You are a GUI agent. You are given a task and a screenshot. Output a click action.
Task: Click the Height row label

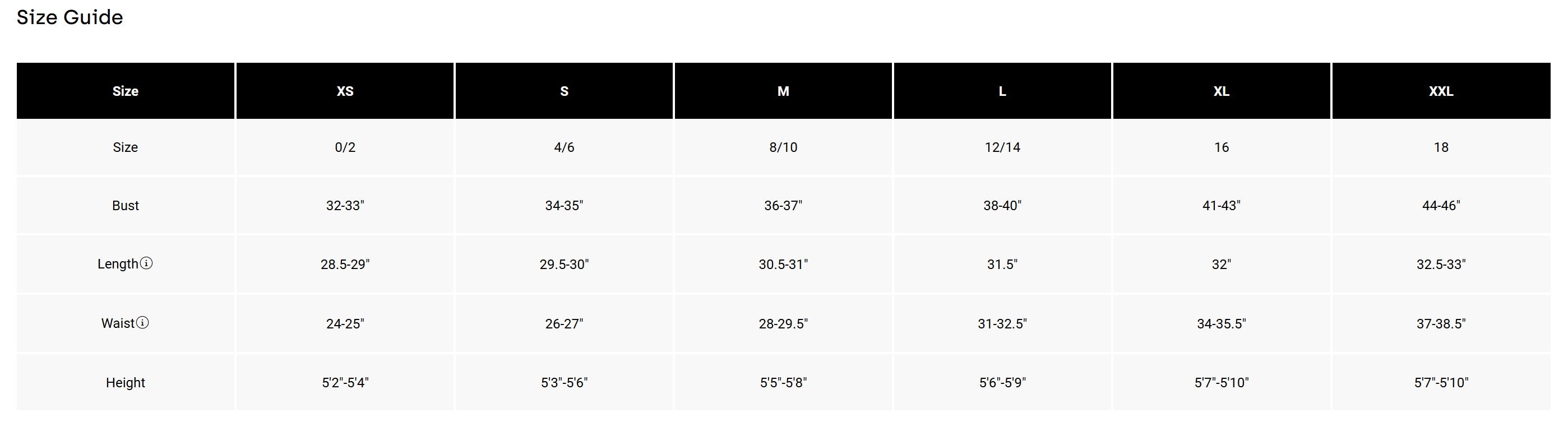coord(126,382)
